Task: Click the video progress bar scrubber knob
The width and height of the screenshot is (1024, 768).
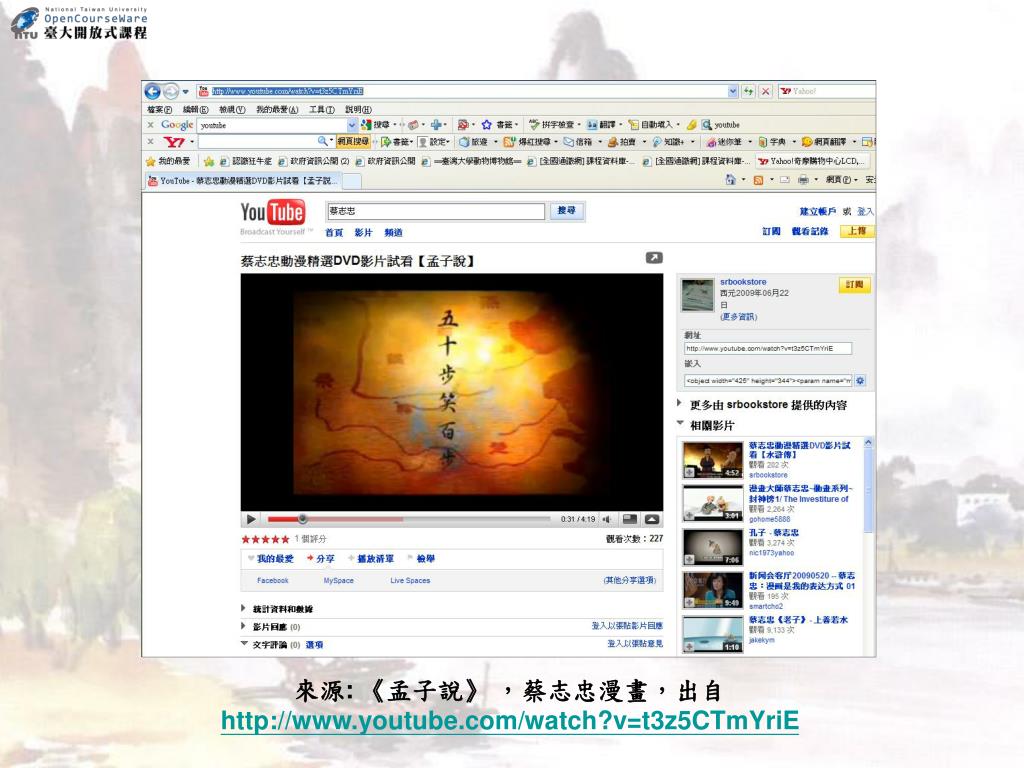Action: click(x=302, y=519)
